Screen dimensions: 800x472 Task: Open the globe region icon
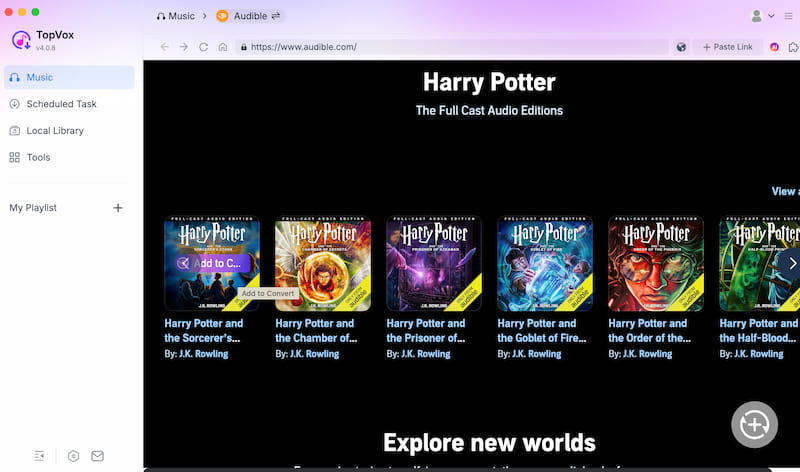(681, 47)
